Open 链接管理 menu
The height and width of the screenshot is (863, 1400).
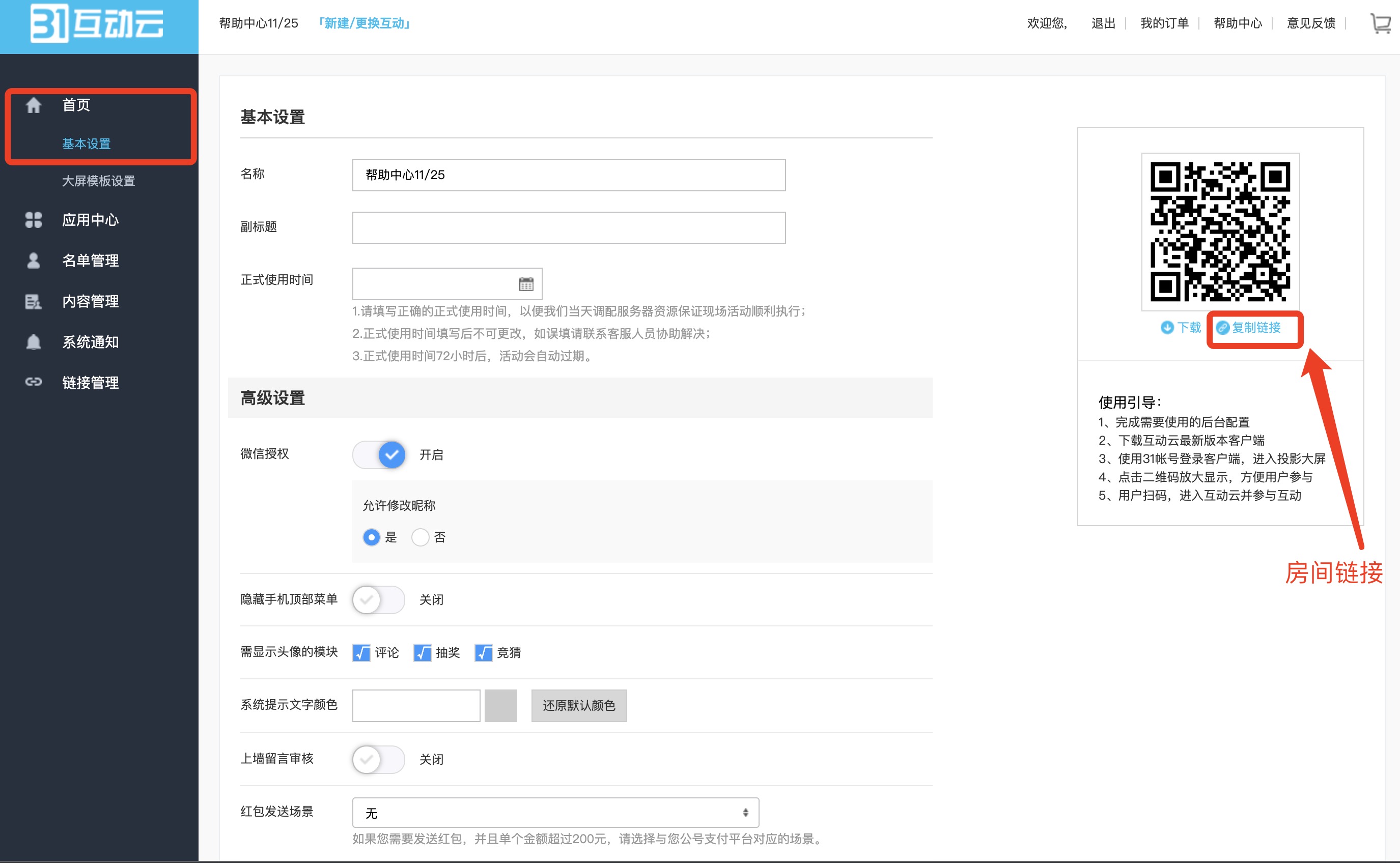point(90,383)
